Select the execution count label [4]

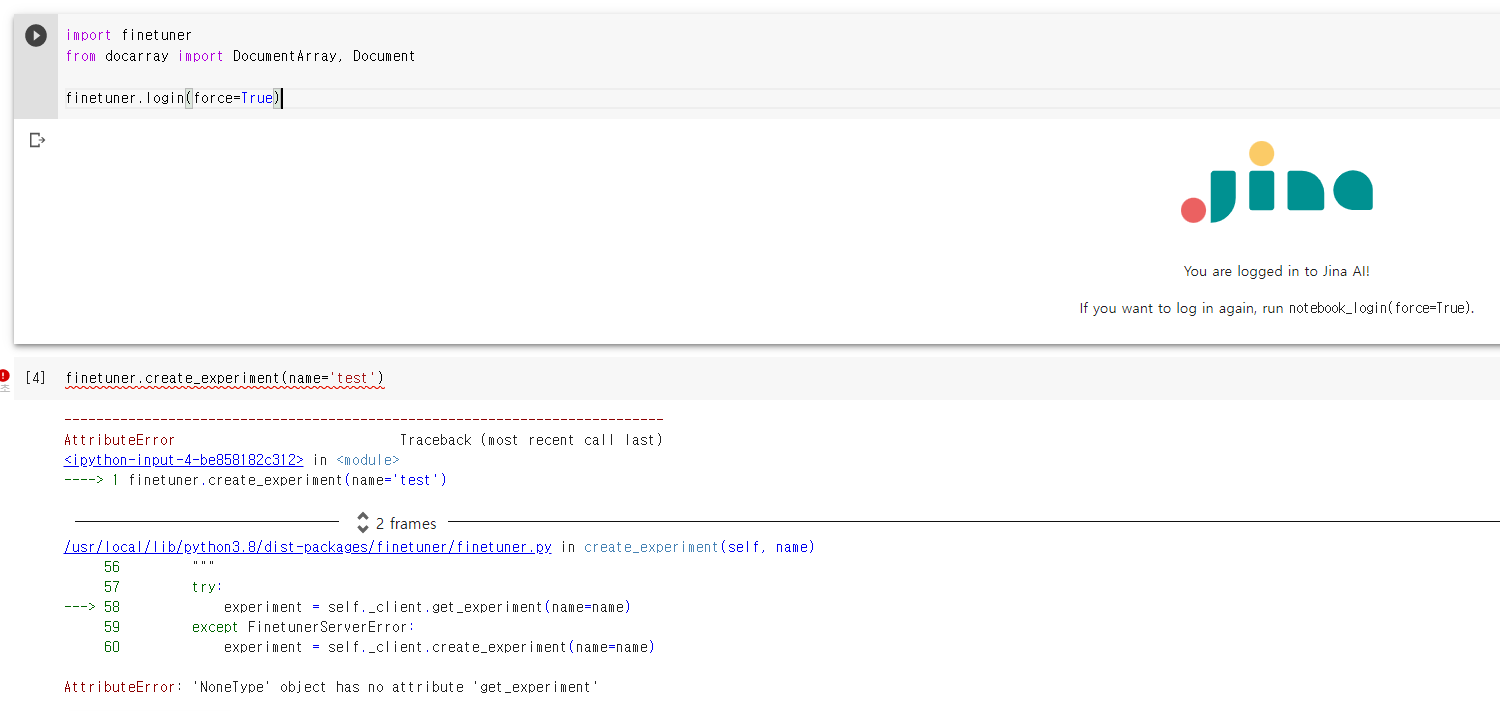[x=36, y=377]
